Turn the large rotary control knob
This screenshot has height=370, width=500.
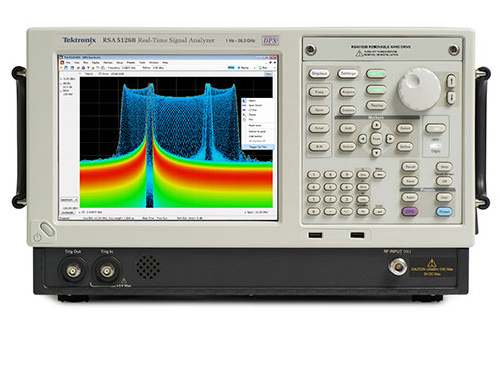[x=419, y=89]
